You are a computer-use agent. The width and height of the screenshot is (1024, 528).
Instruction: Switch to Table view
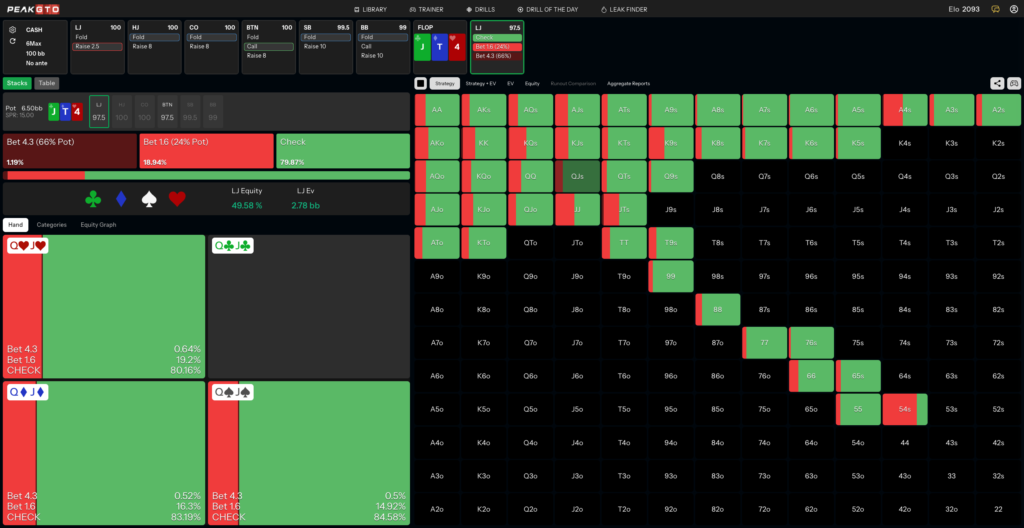click(x=46, y=83)
